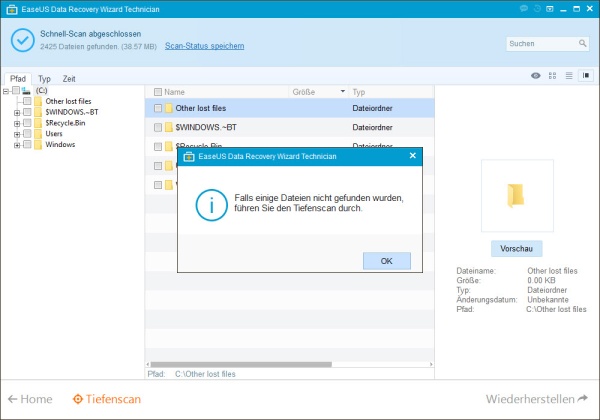The width and height of the screenshot is (600, 420).
Task: Switch to the Pfad tab
Action: [x=18, y=79]
